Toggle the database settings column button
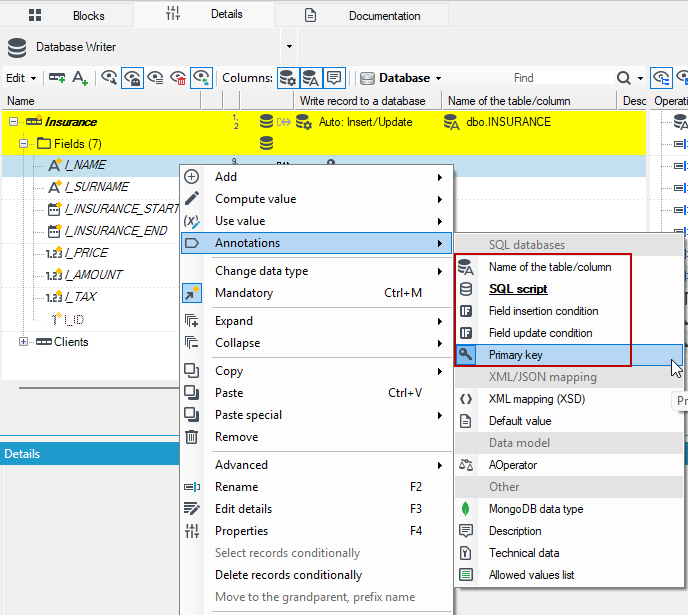Image resolution: width=688 pixels, height=615 pixels. [288, 78]
